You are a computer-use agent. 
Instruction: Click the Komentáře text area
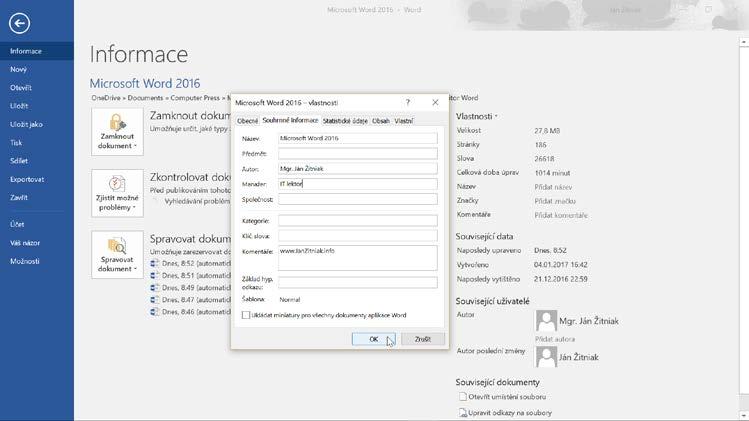point(358,258)
